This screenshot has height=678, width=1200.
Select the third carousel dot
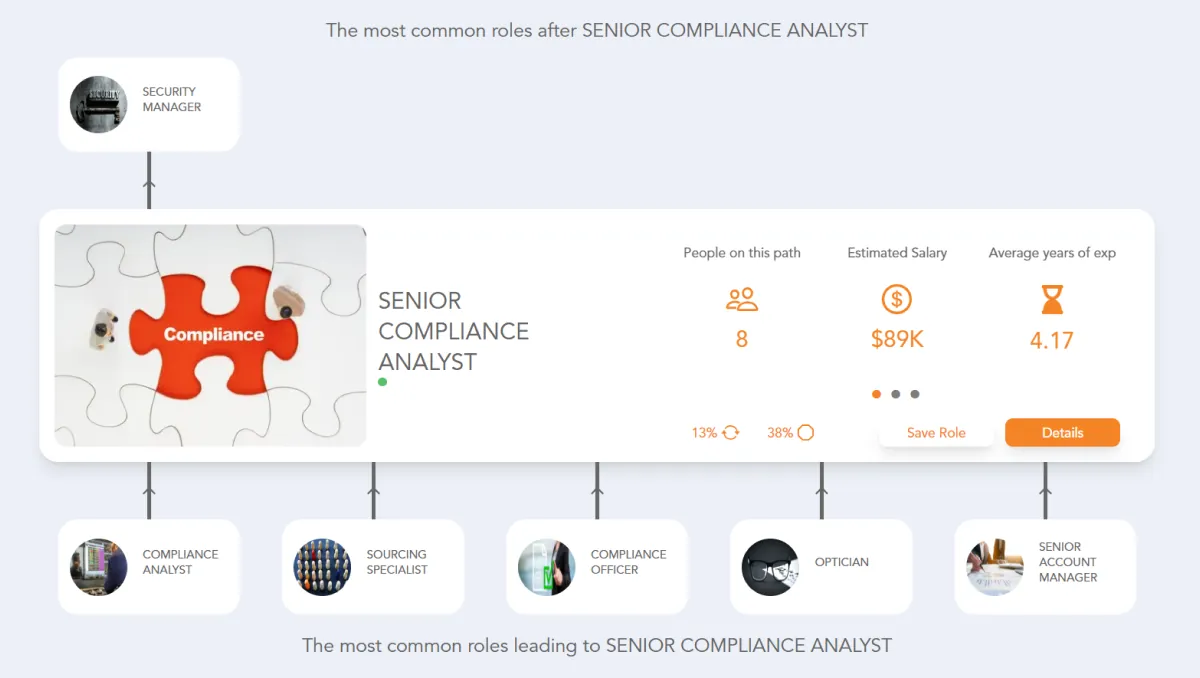[x=915, y=394]
